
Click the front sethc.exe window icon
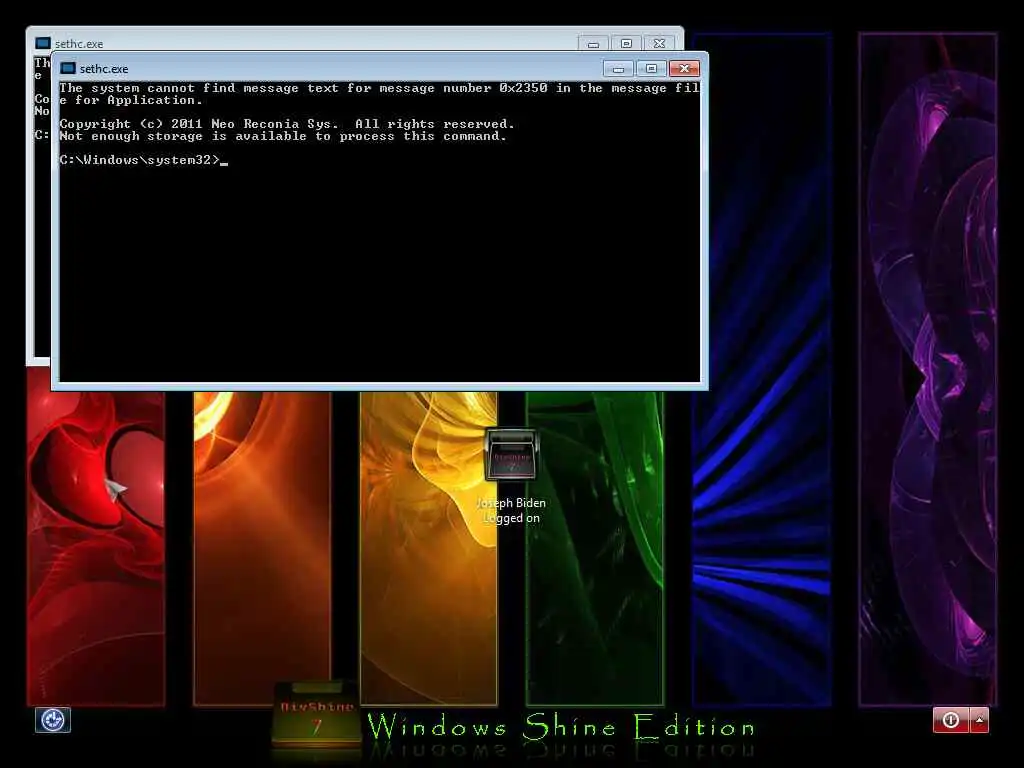pyautogui.click(x=68, y=69)
